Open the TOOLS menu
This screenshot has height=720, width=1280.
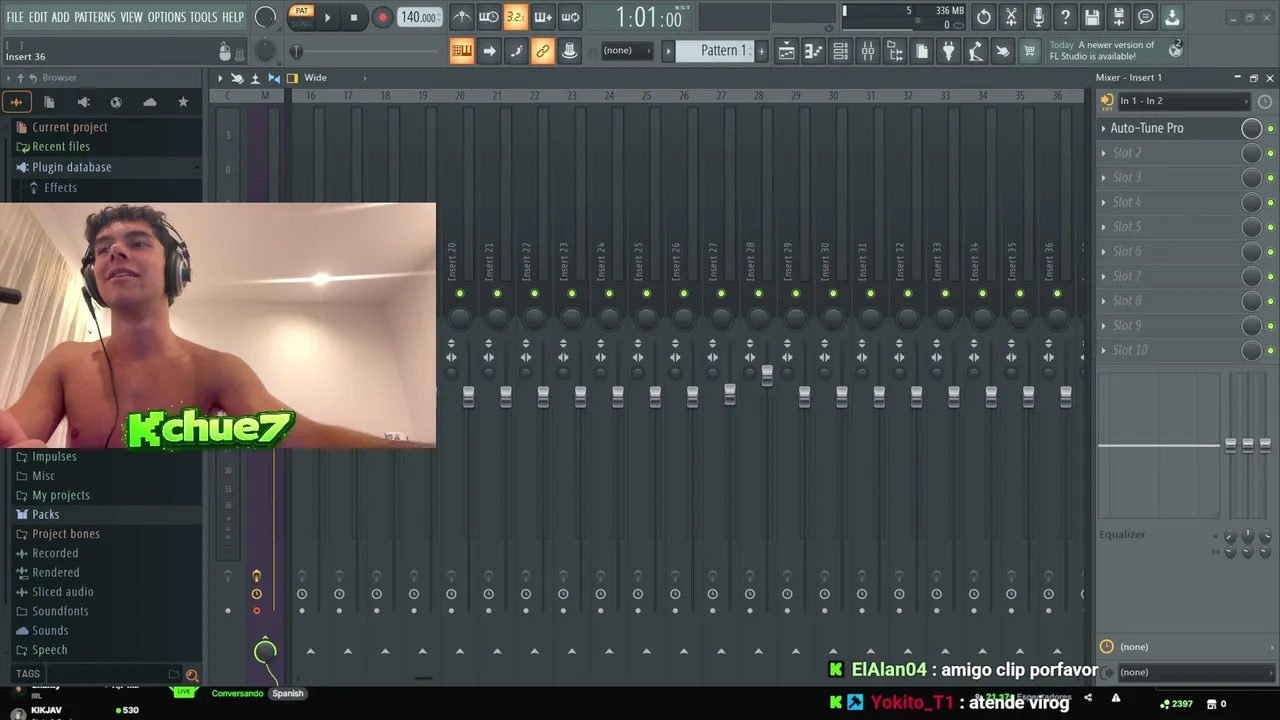[x=203, y=17]
